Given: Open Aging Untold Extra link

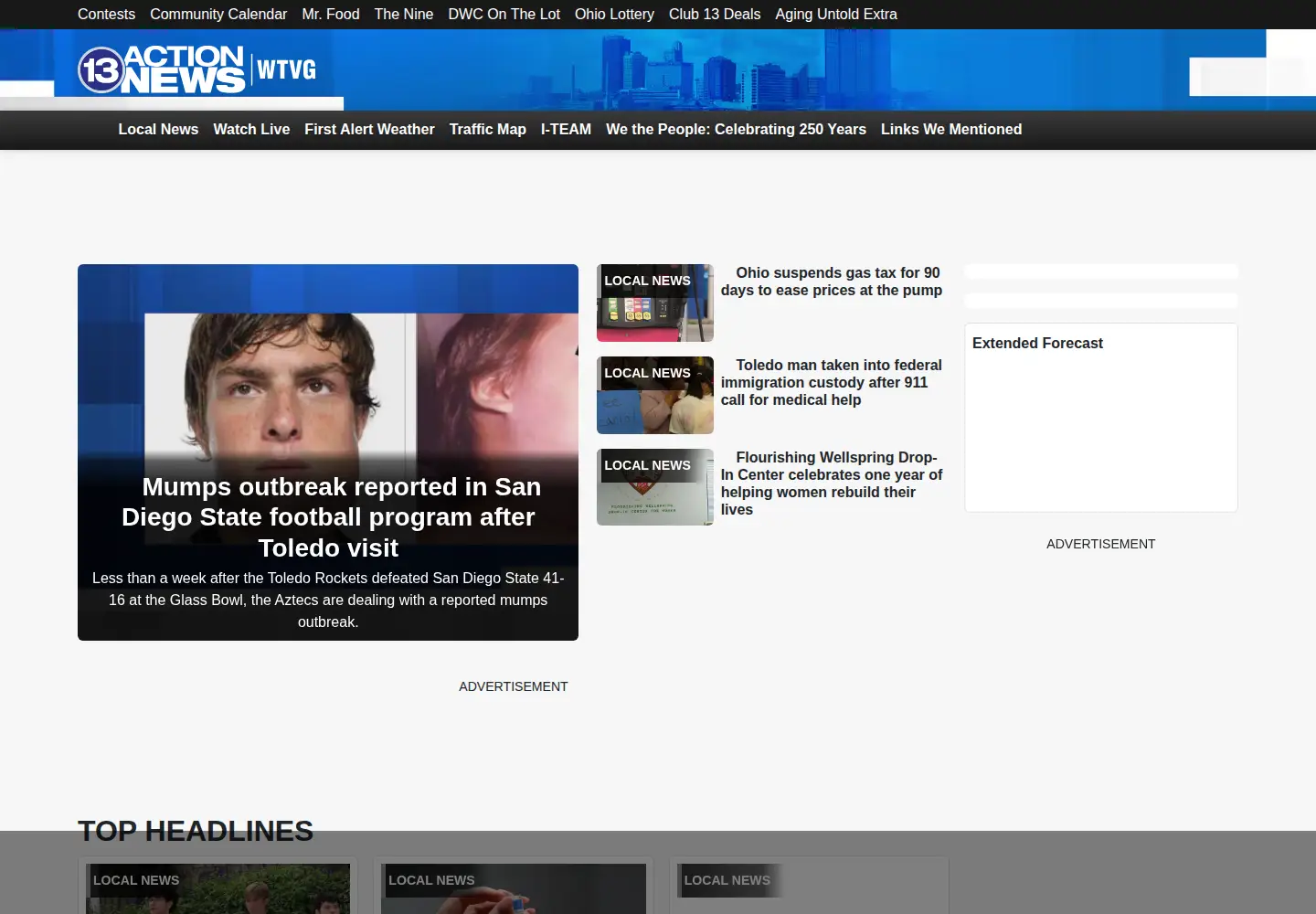Looking at the screenshot, I should pyautogui.click(x=836, y=15).
